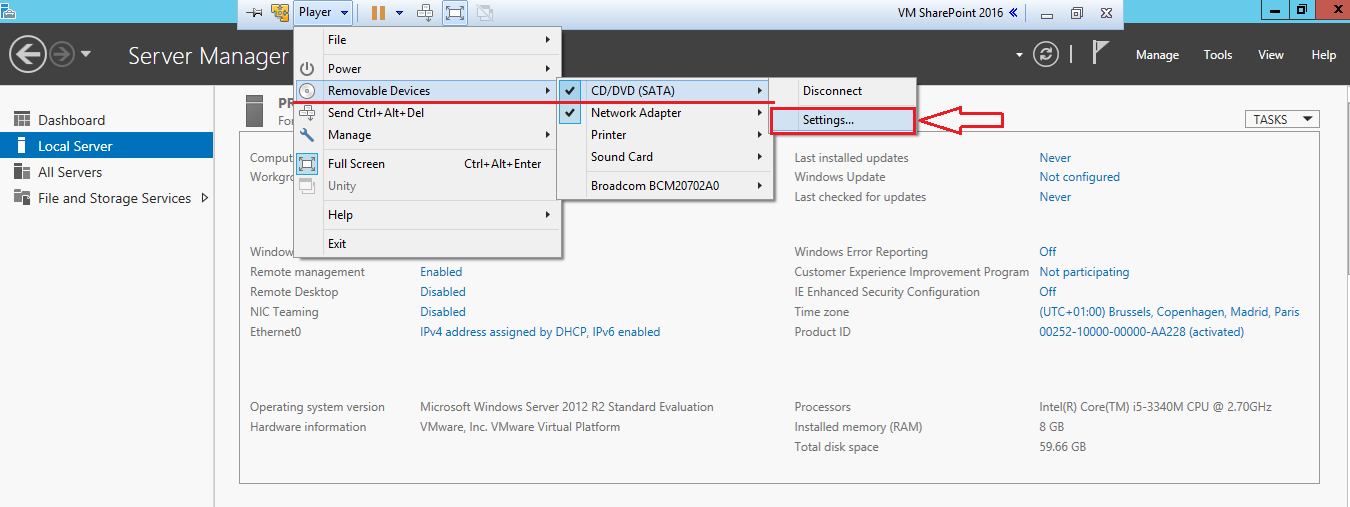1350x507 pixels.
Task: Click the Dashboard grid icon
Action: (x=22, y=120)
